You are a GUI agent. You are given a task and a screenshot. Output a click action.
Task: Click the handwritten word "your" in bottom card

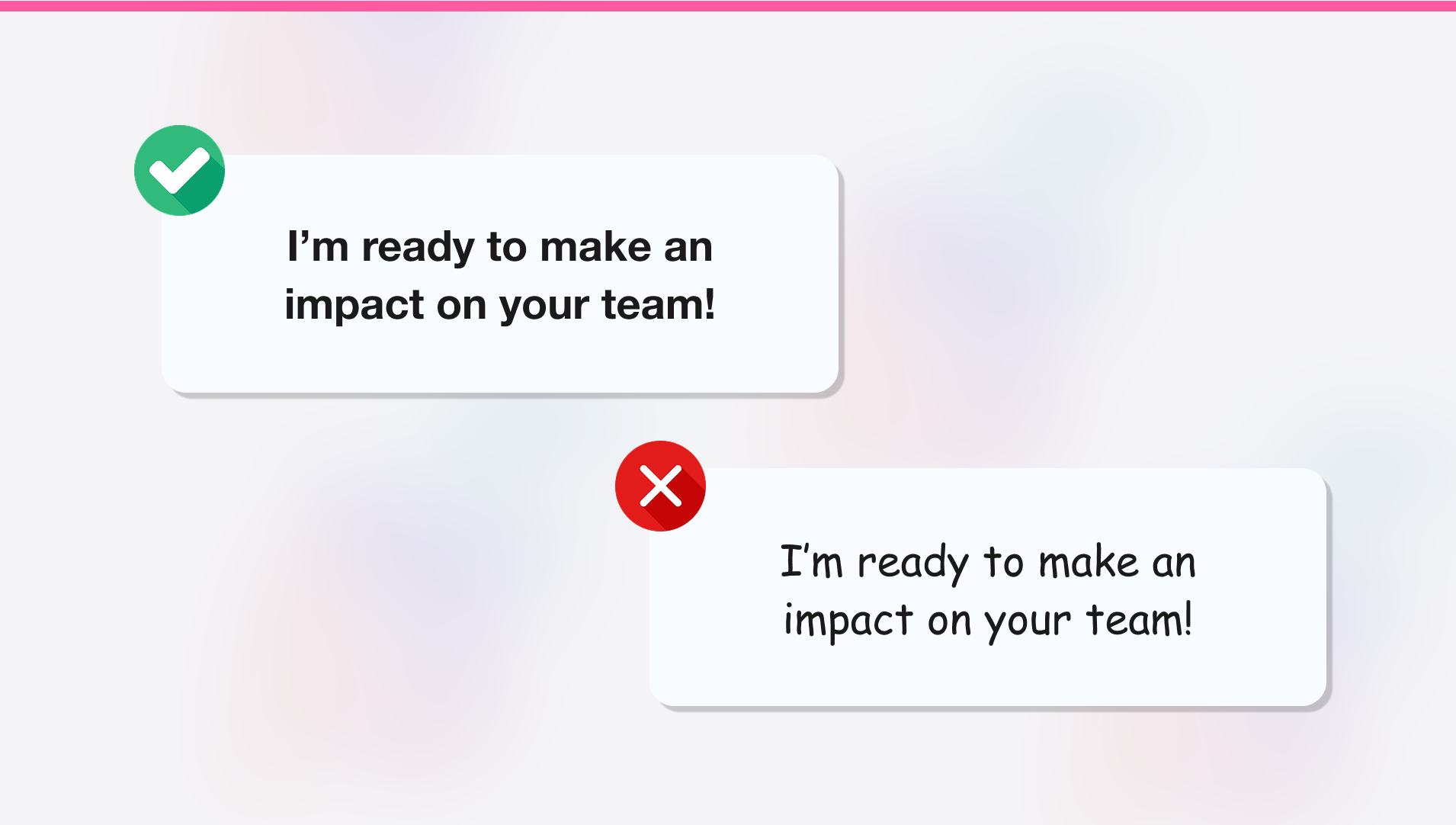pos(1028,623)
